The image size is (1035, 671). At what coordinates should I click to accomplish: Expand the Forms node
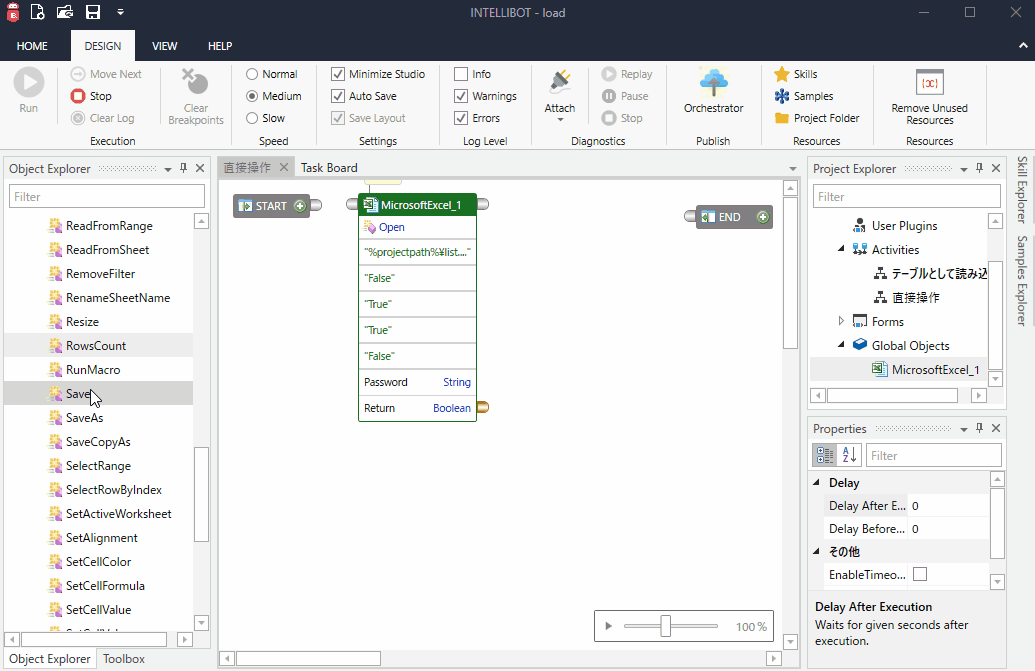click(840, 321)
